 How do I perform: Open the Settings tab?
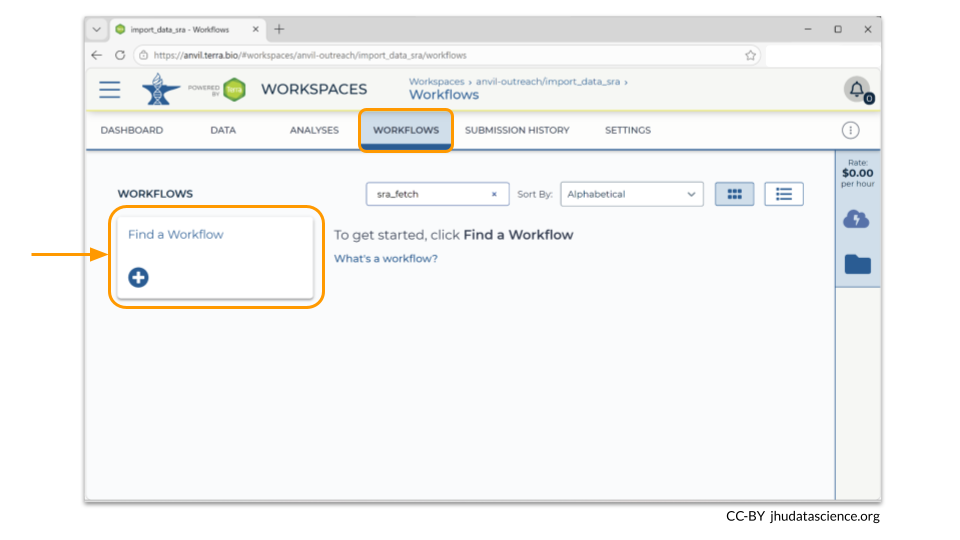click(628, 130)
